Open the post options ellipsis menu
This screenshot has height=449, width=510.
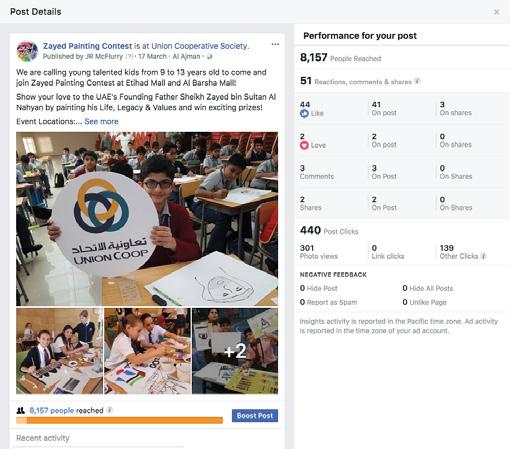[275, 44]
